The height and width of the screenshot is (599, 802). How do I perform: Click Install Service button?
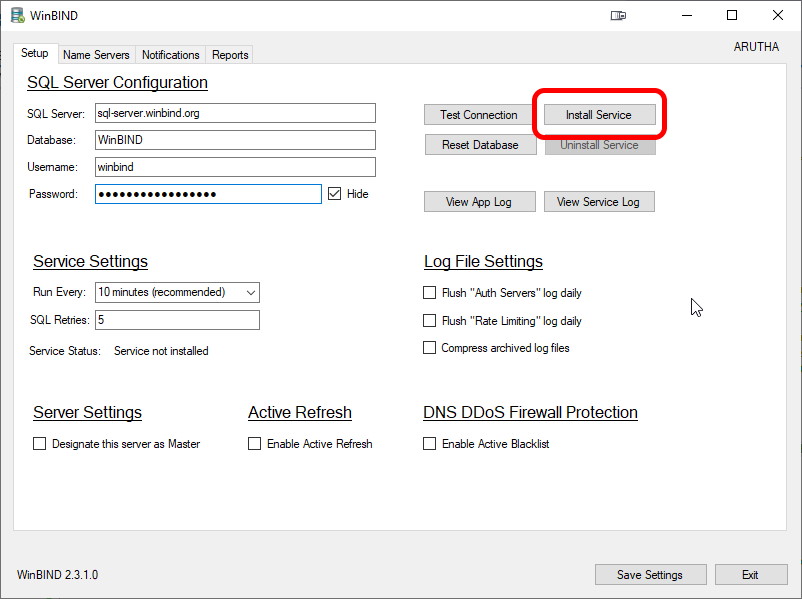599,115
